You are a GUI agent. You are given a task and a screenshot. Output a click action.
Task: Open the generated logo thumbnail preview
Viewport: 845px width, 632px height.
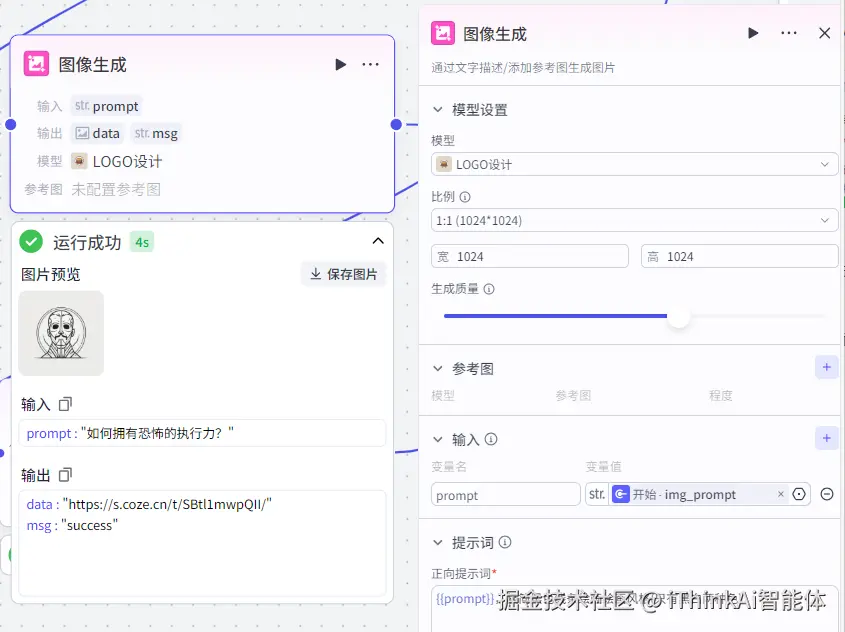61,333
